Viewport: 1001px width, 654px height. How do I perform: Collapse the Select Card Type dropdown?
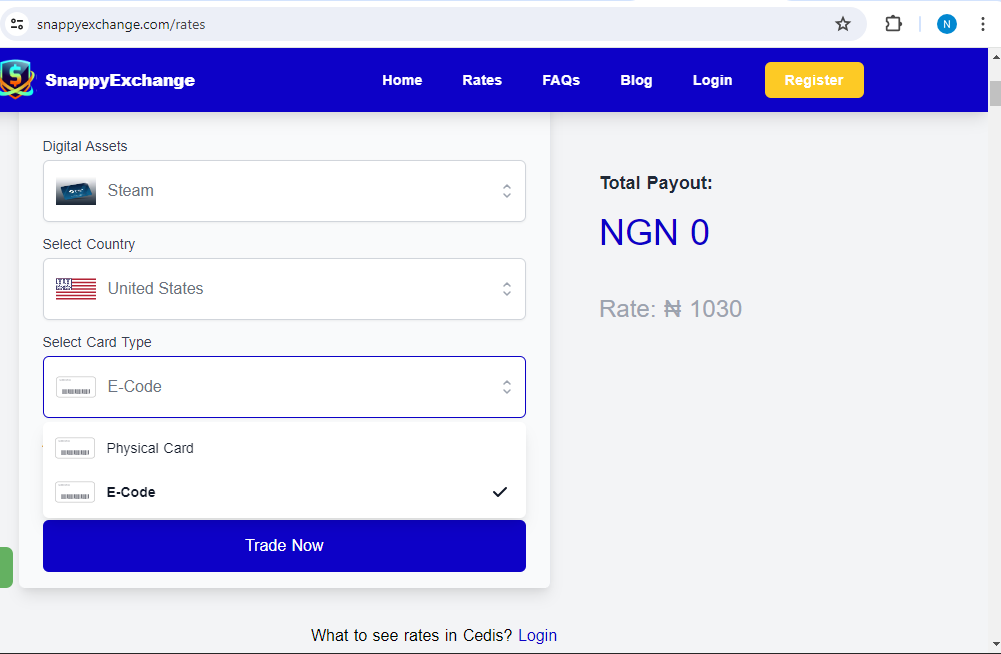[284, 387]
